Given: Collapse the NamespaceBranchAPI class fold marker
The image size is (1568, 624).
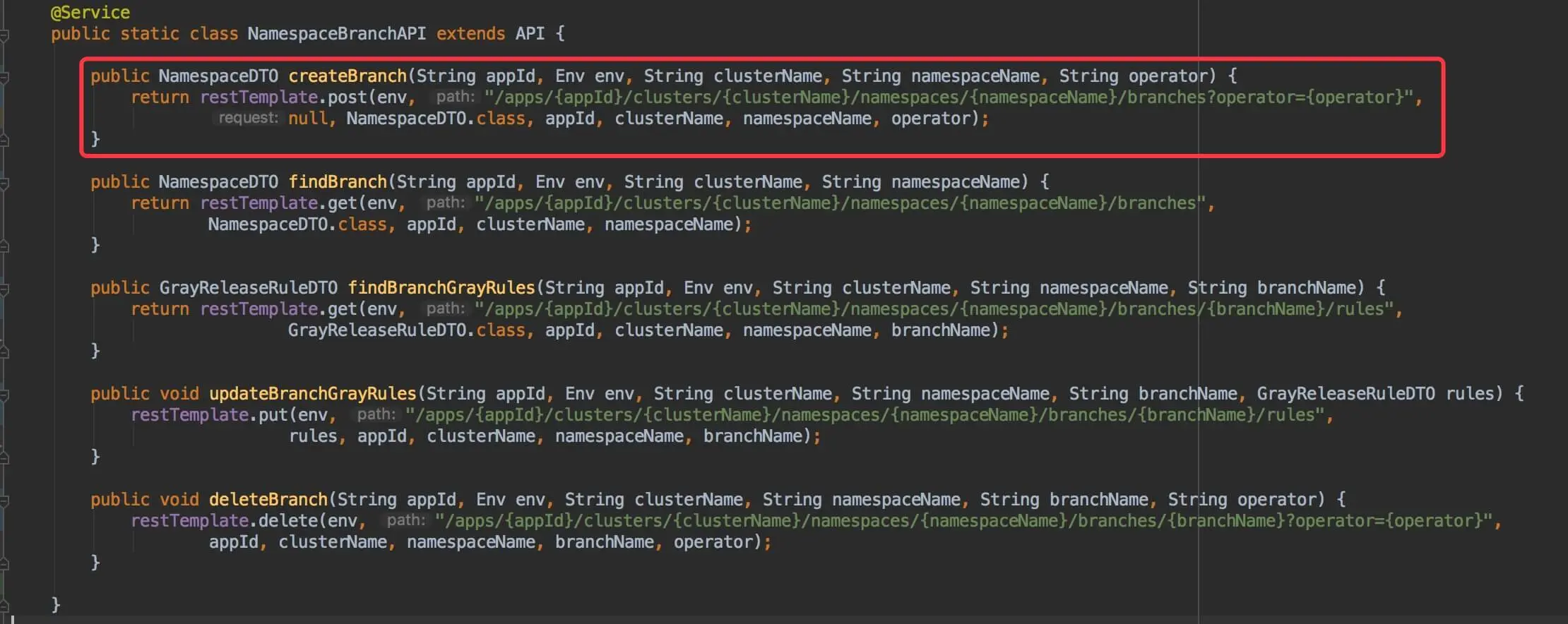Looking at the screenshot, I should pyautogui.click(x=4, y=35).
